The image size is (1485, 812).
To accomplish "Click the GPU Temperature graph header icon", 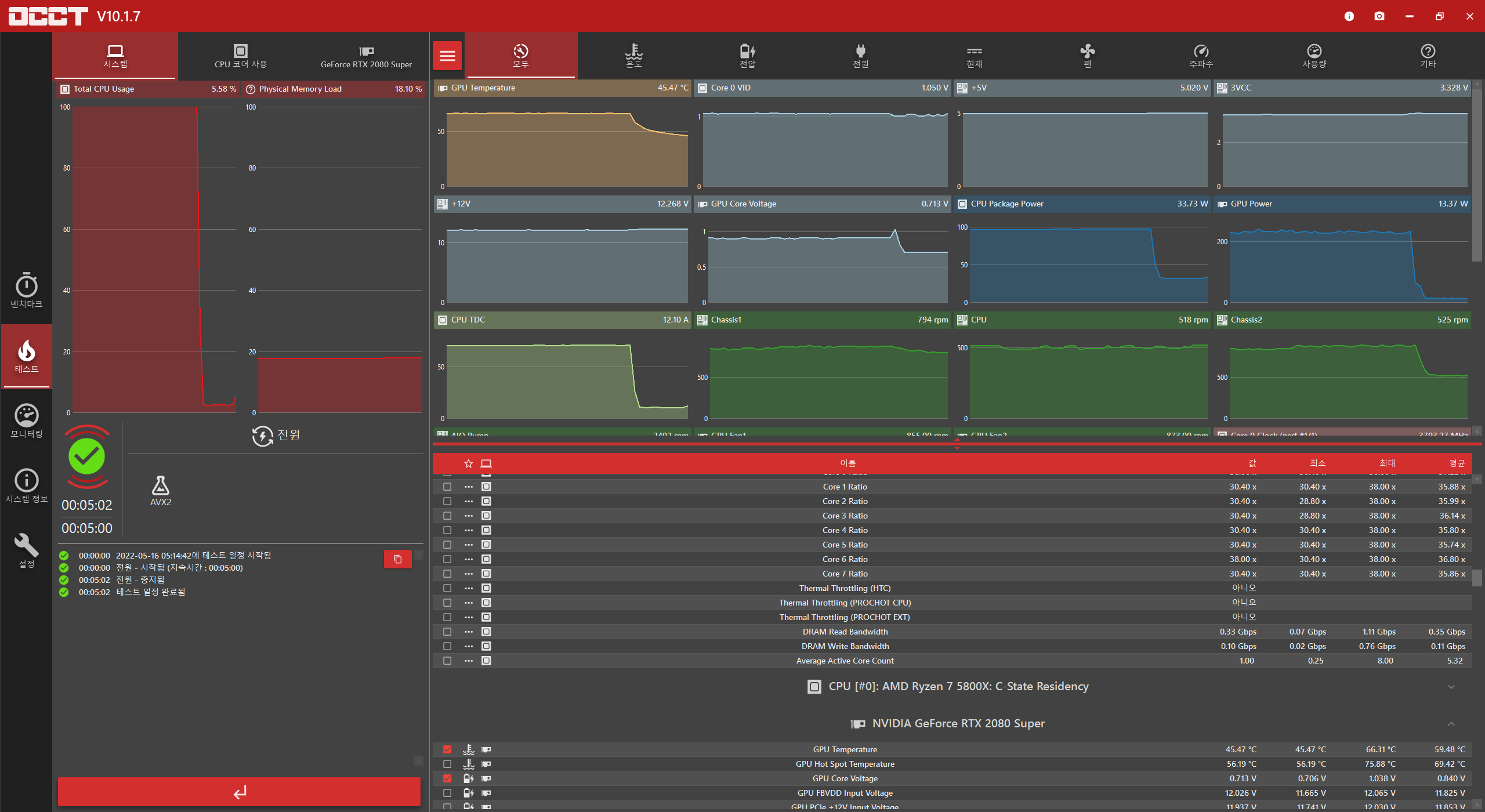I will coord(443,88).
